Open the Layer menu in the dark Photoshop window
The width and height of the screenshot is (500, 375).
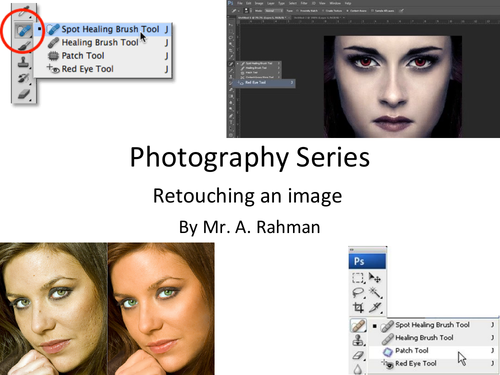coord(271,3)
